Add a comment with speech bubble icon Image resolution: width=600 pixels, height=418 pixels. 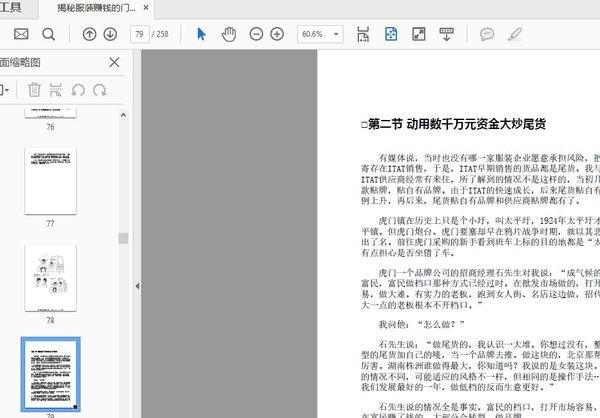tap(487, 34)
